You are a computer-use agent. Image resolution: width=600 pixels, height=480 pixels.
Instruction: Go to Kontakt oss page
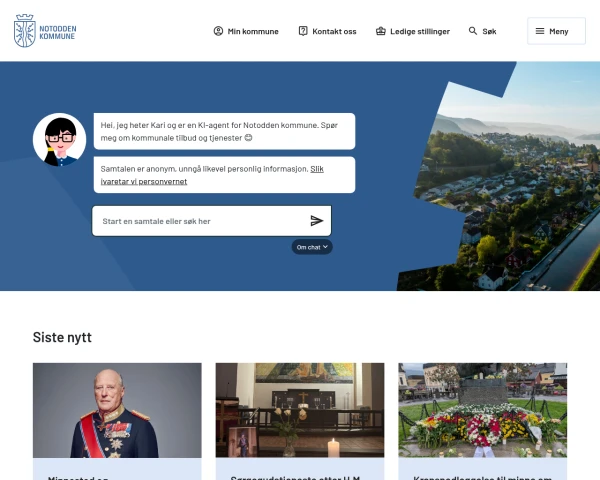pos(328,31)
